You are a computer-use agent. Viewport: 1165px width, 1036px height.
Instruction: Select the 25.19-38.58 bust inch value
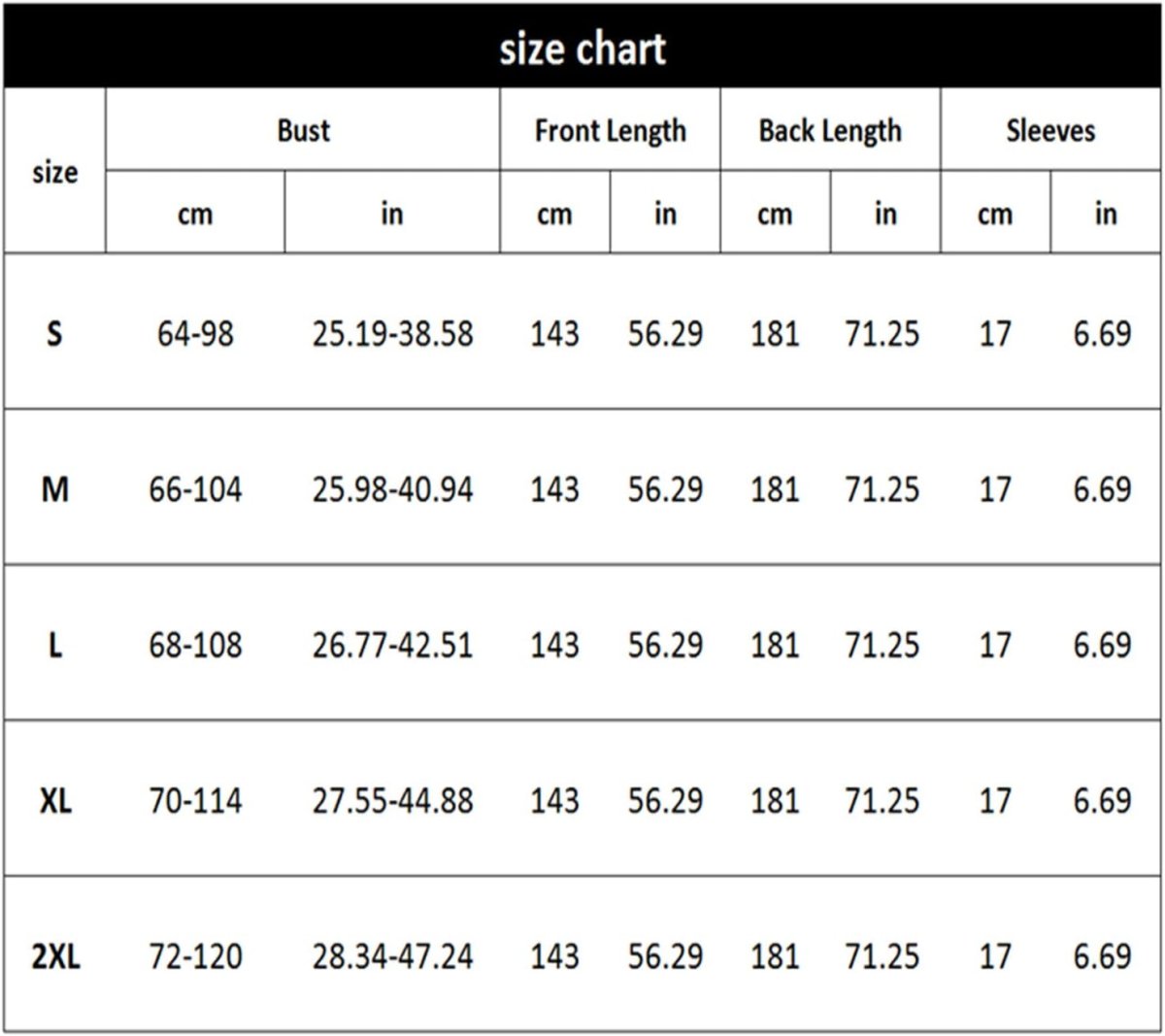[392, 334]
